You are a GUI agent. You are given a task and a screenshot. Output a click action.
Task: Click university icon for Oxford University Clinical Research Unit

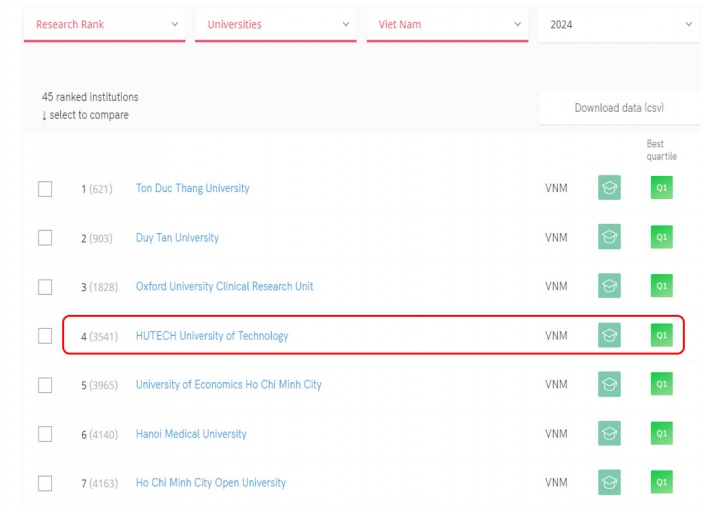coord(609,286)
